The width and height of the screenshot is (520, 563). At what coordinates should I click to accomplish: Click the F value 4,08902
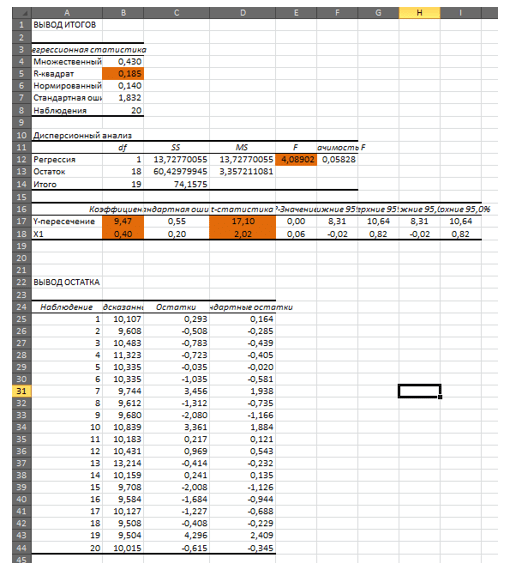(296, 159)
